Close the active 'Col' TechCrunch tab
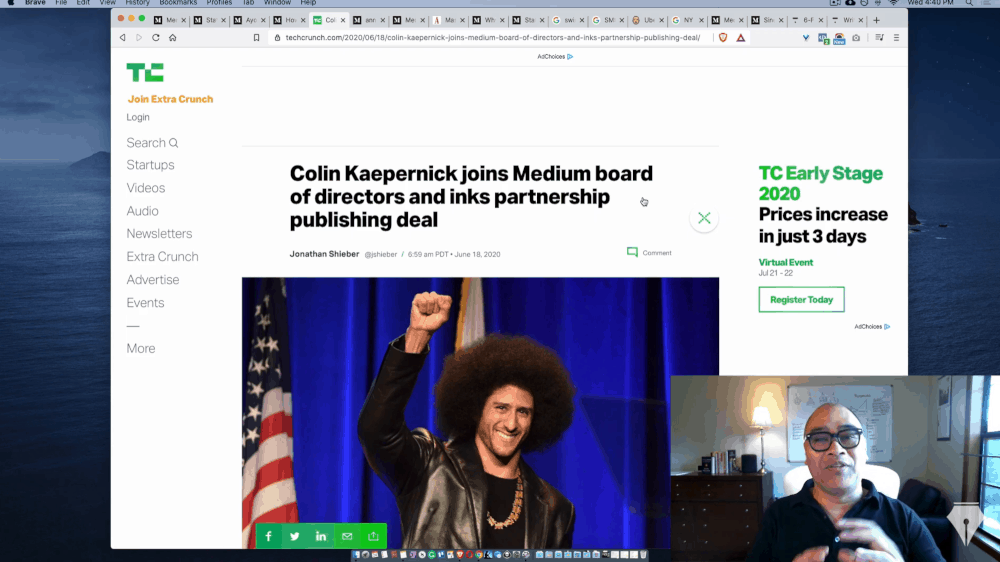The width and height of the screenshot is (1000, 562). click(343, 20)
